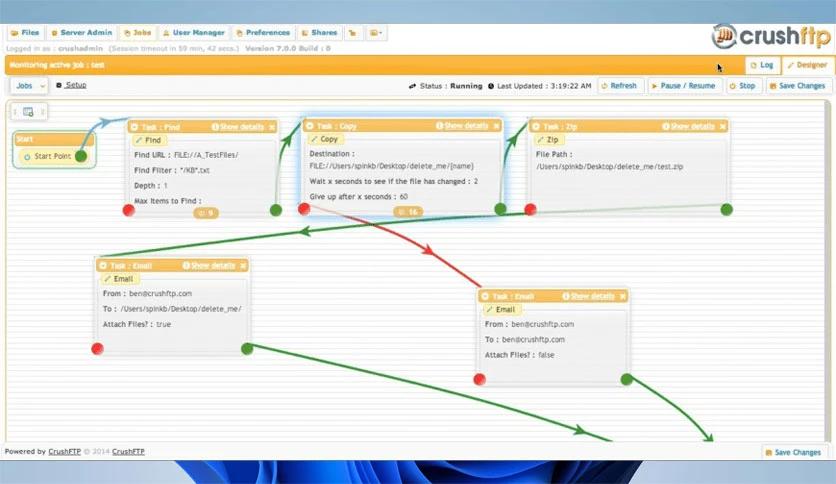Click the Find task green success connector
The width and height of the screenshot is (836, 484).
pos(276,210)
